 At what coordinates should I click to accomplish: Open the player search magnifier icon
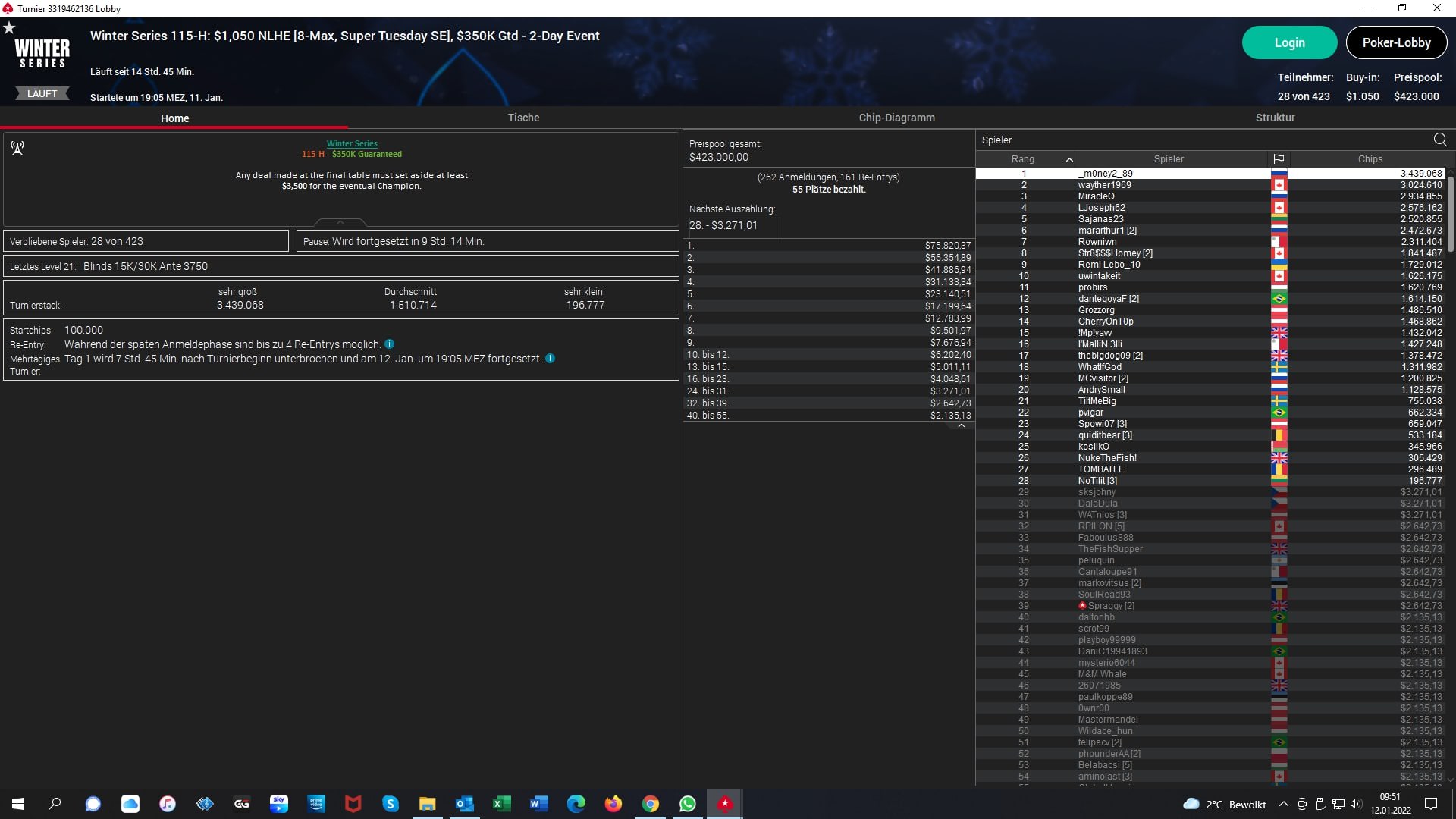pyautogui.click(x=1439, y=140)
